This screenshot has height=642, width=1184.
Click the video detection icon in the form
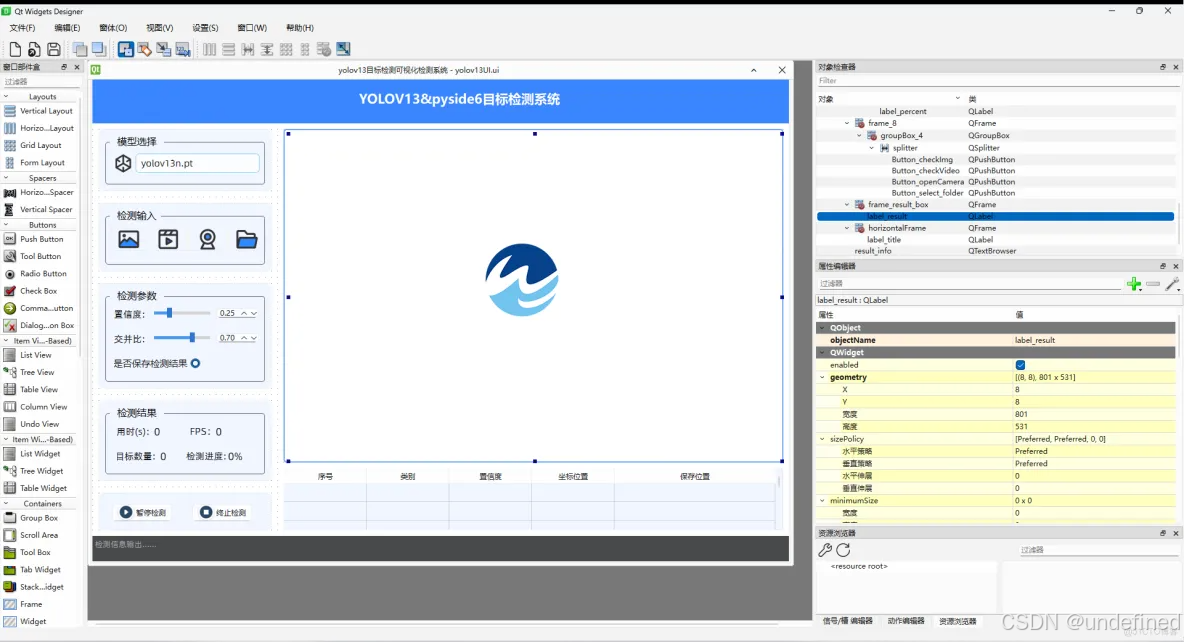coord(168,239)
